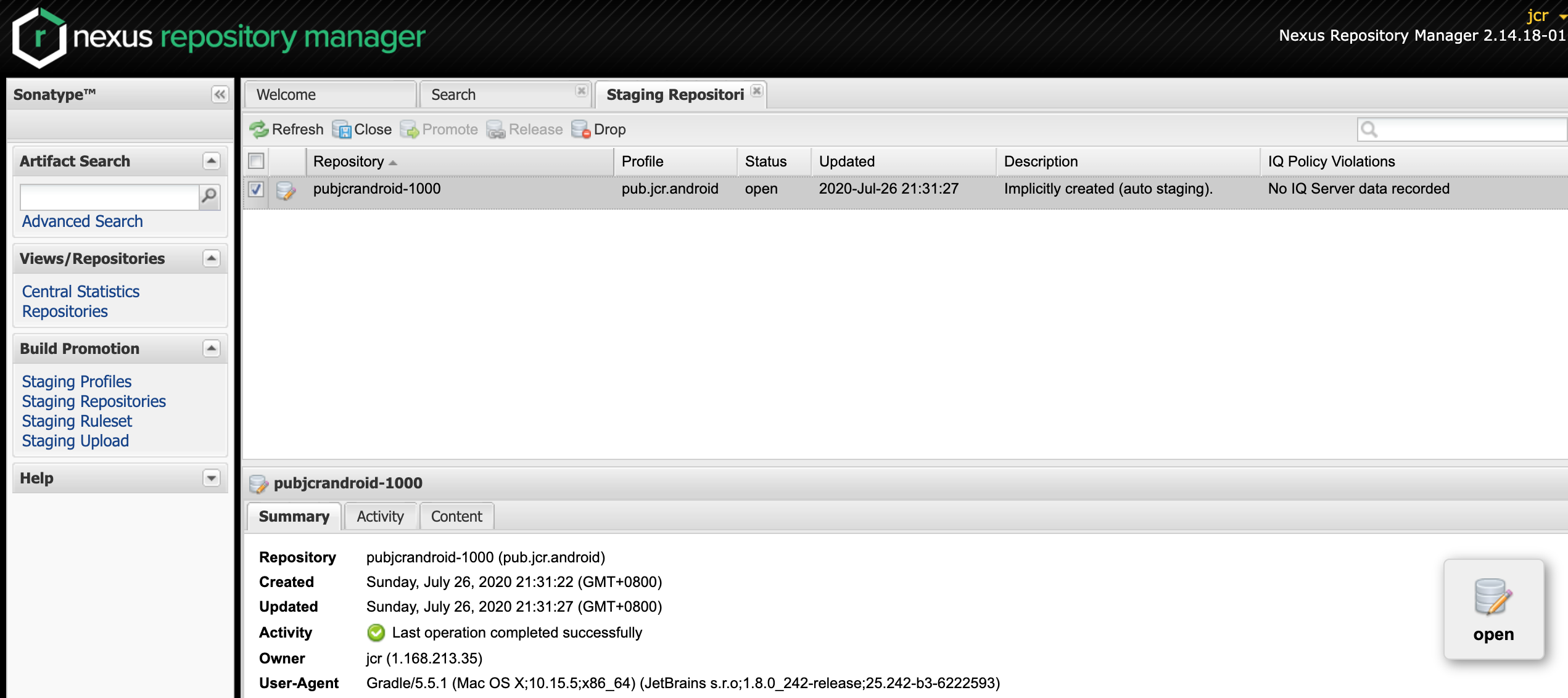Screen dimensions: 1568x698
Task: Switch to the Search tab
Action: click(505, 94)
